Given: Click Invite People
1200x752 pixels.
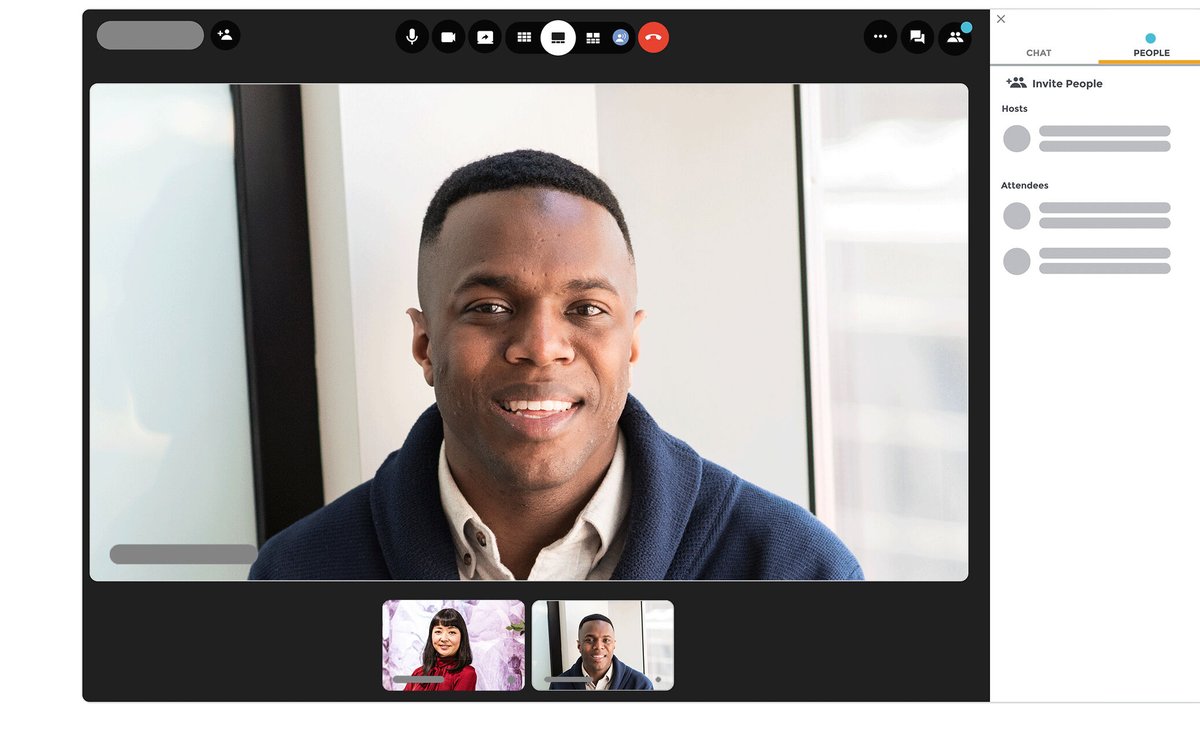Looking at the screenshot, I should pos(1055,84).
